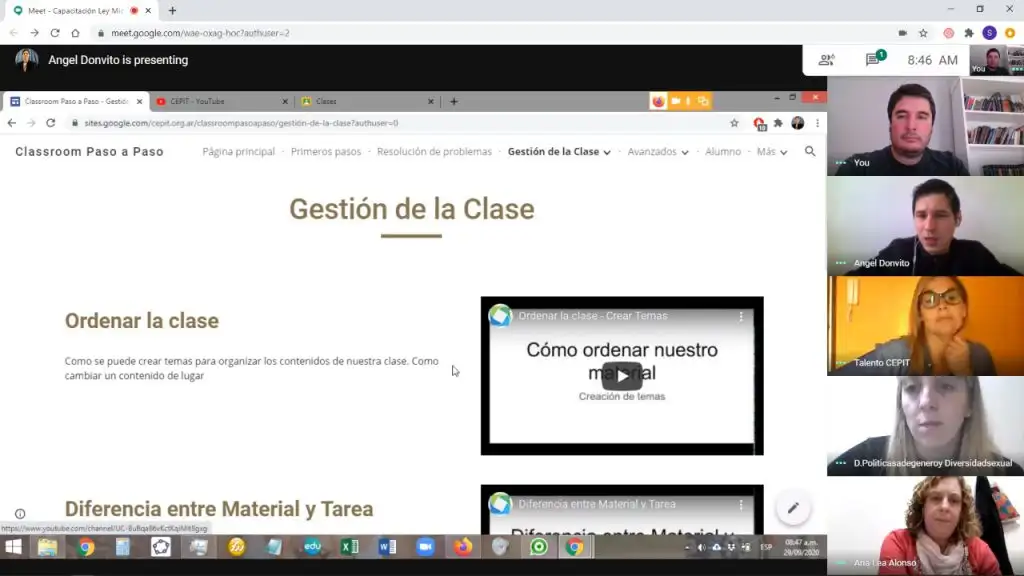Select D.Politicasdegeneroy Diversidadsexual video tile

(x=925, y=426)
